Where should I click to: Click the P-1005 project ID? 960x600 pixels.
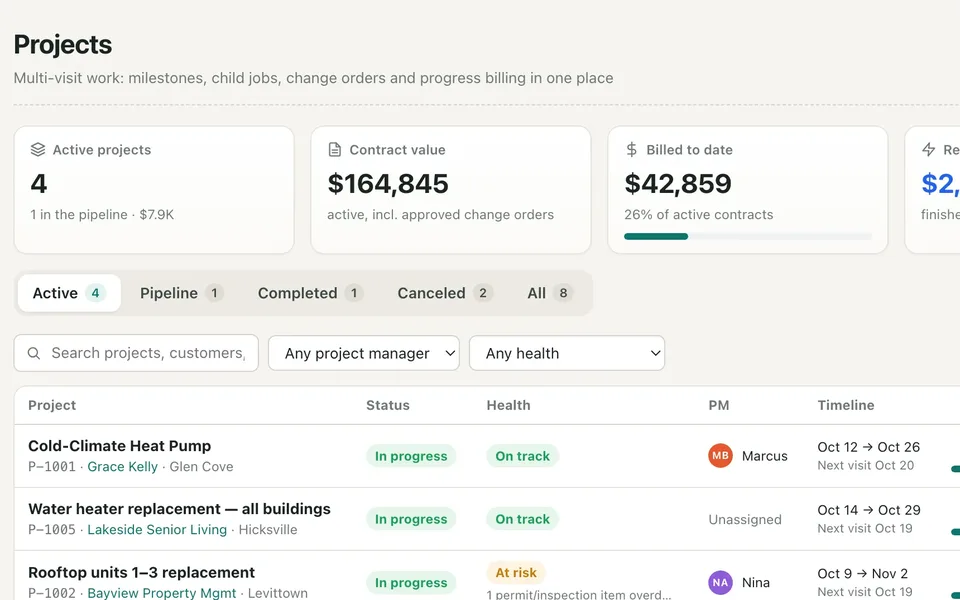52,530
